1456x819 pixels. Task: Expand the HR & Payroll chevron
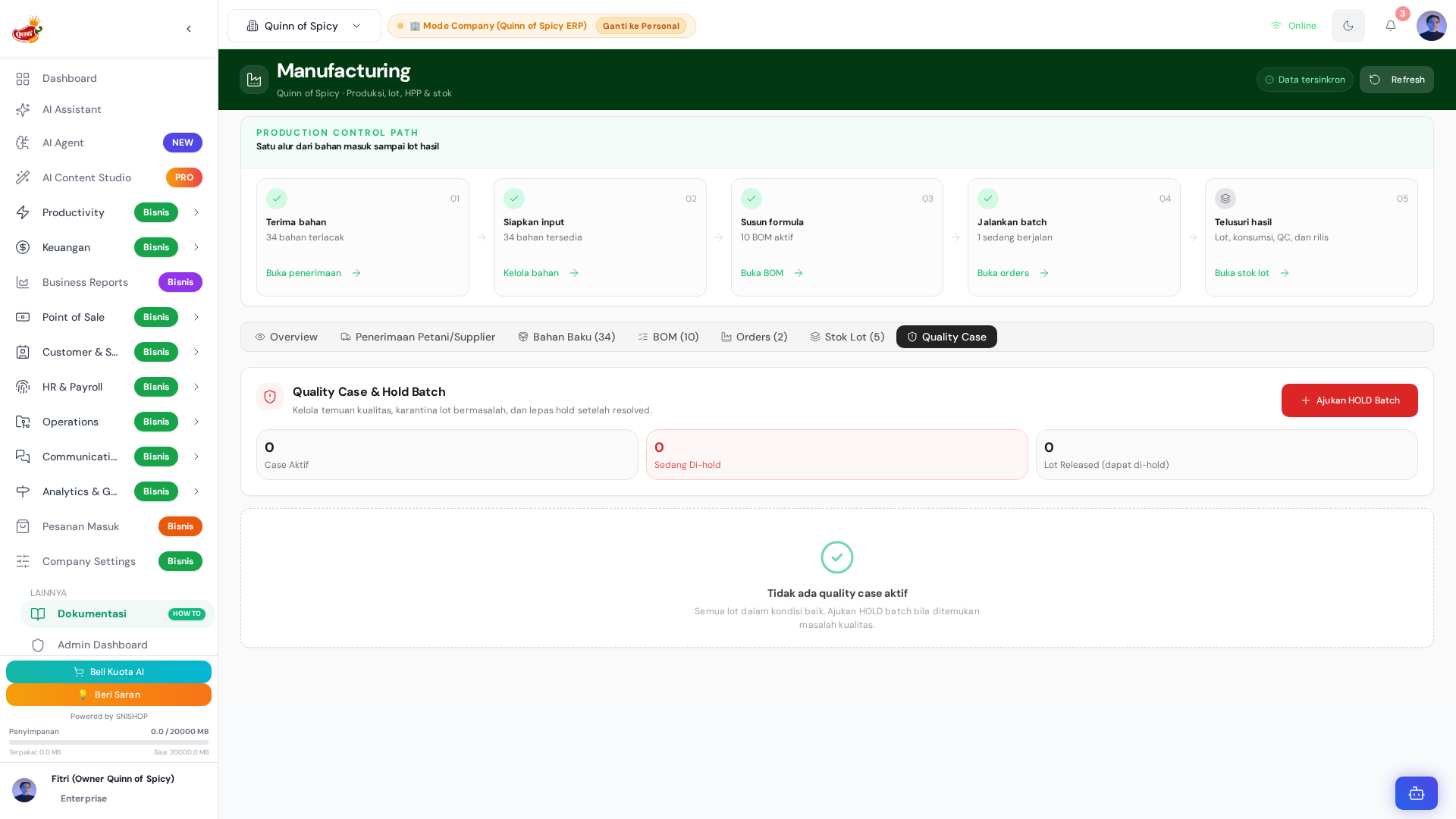pyautogui.click(x=196, y=387)
